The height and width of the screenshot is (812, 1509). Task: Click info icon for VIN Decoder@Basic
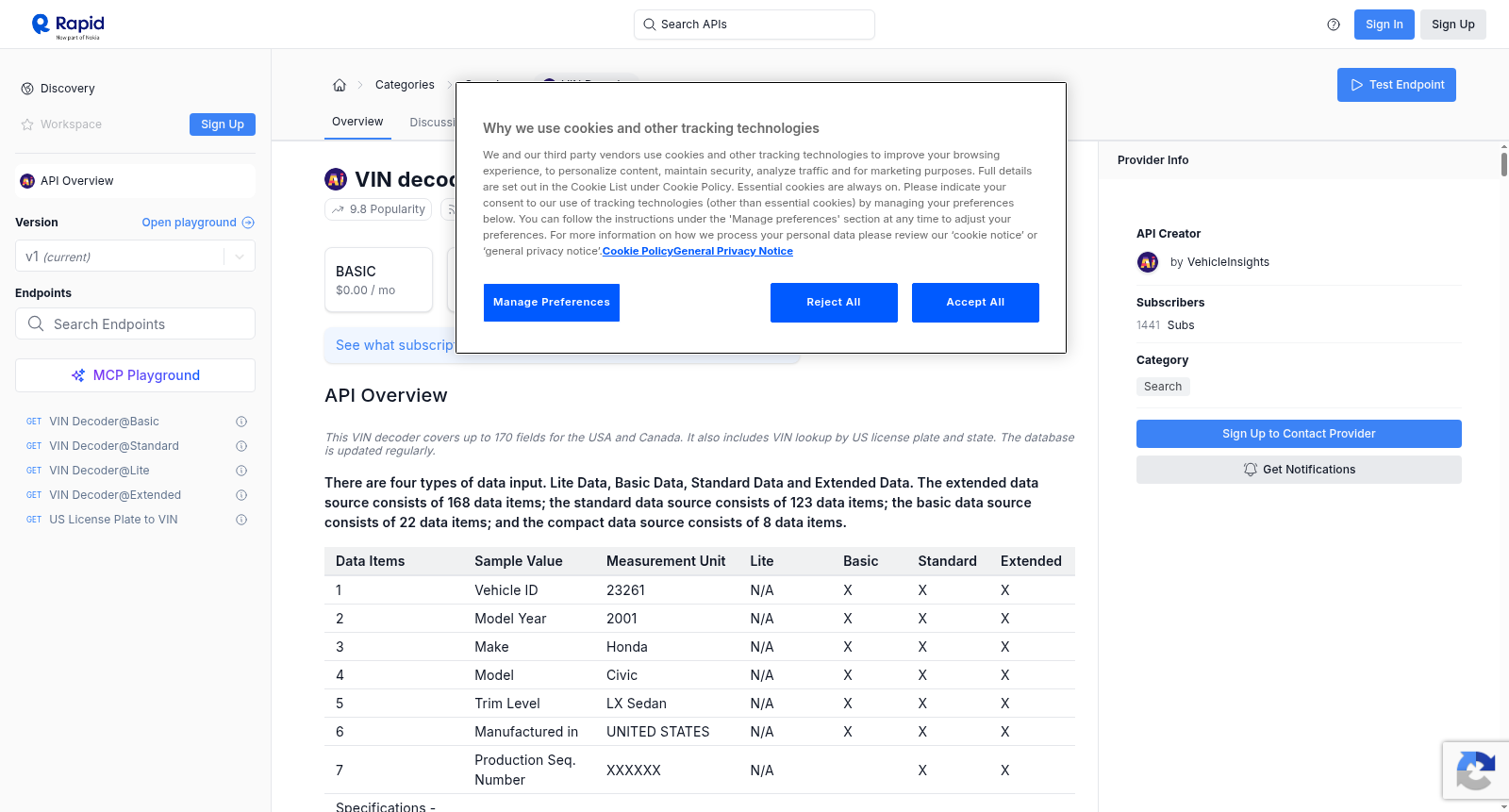pyautogui.click(x=241, y=422)
